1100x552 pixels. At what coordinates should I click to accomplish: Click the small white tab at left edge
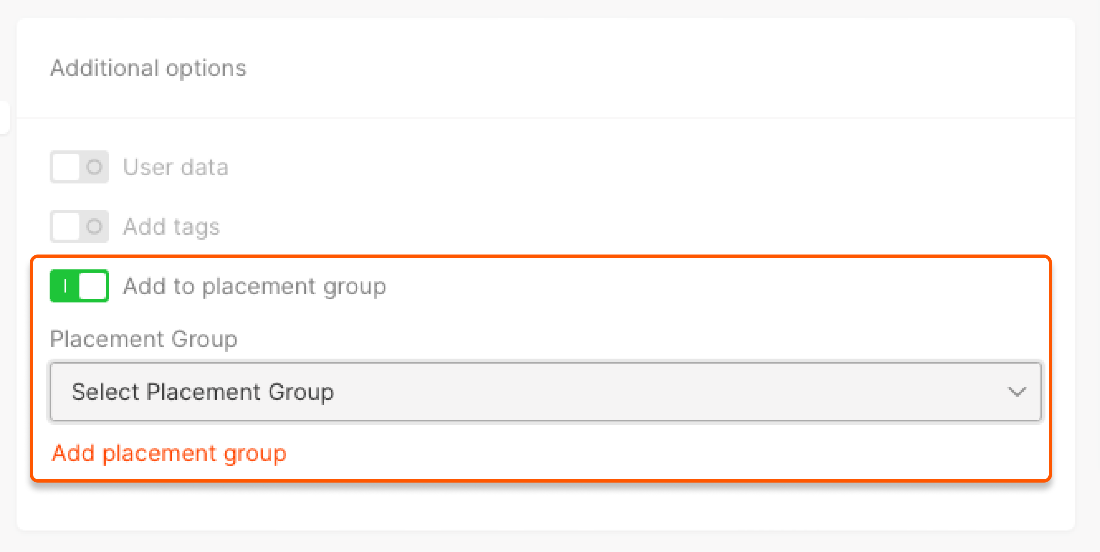[4, 117]
